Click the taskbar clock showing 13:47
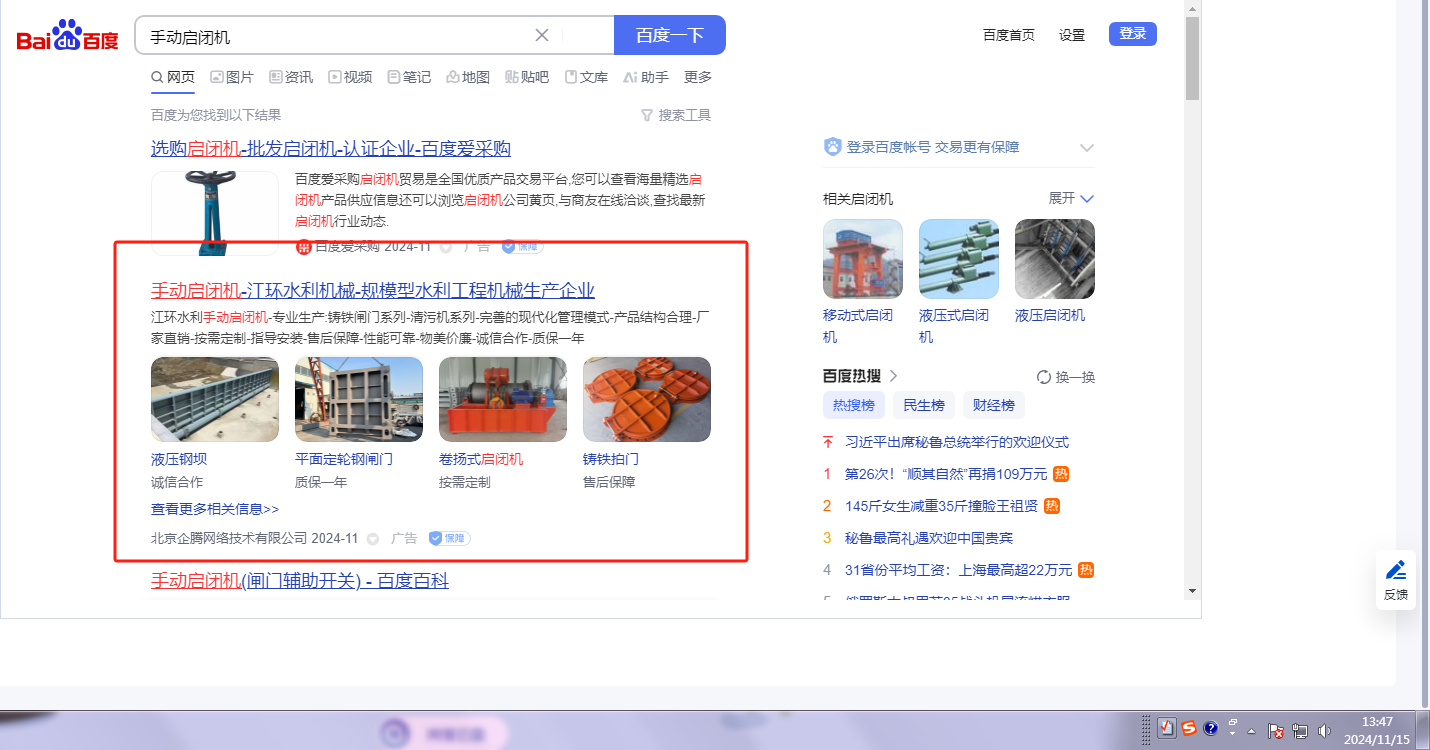This screenshot has height=750, width=1430. coord(1377,730)
